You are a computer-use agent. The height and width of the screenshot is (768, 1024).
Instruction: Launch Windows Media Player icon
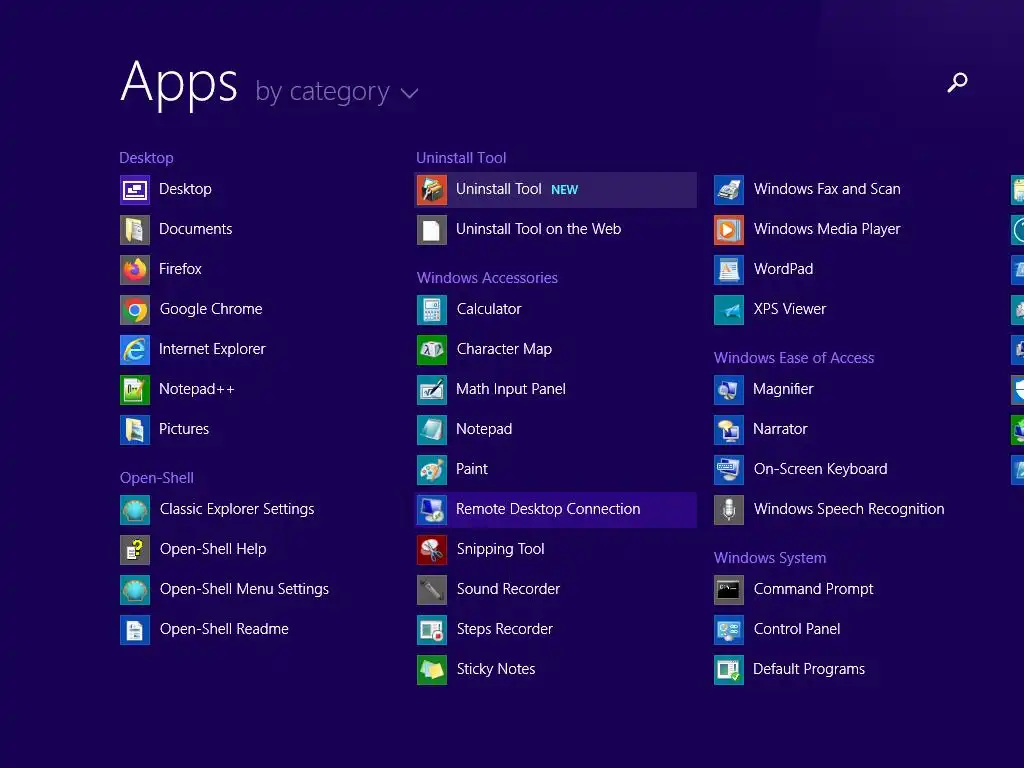(x=729, y=229)
